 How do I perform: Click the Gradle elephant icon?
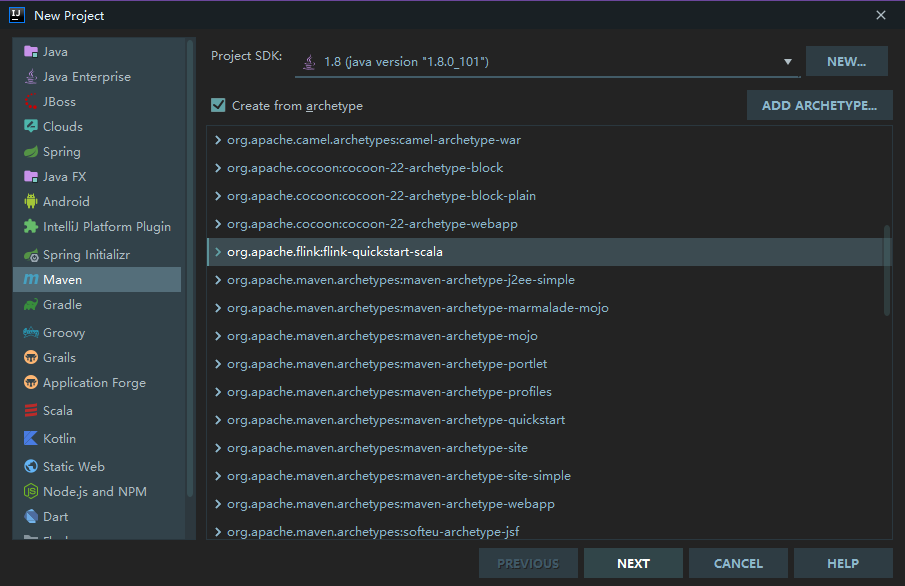[x=31, y=305]
